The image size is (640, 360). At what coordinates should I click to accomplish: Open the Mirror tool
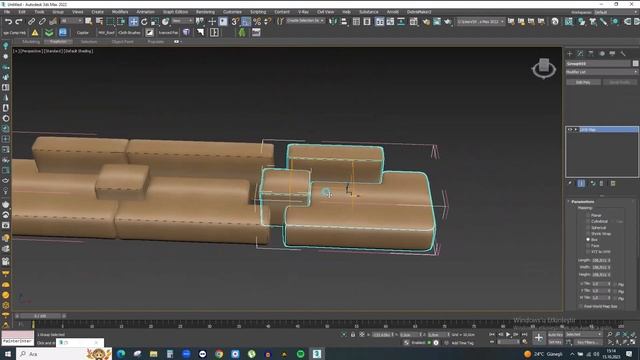[x=333, y=21]
